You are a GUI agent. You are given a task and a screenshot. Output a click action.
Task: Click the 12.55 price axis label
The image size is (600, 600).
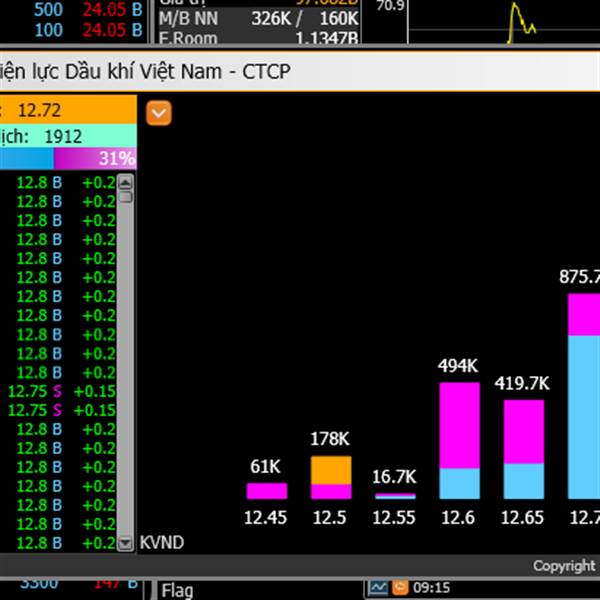[x=394, y=518]
